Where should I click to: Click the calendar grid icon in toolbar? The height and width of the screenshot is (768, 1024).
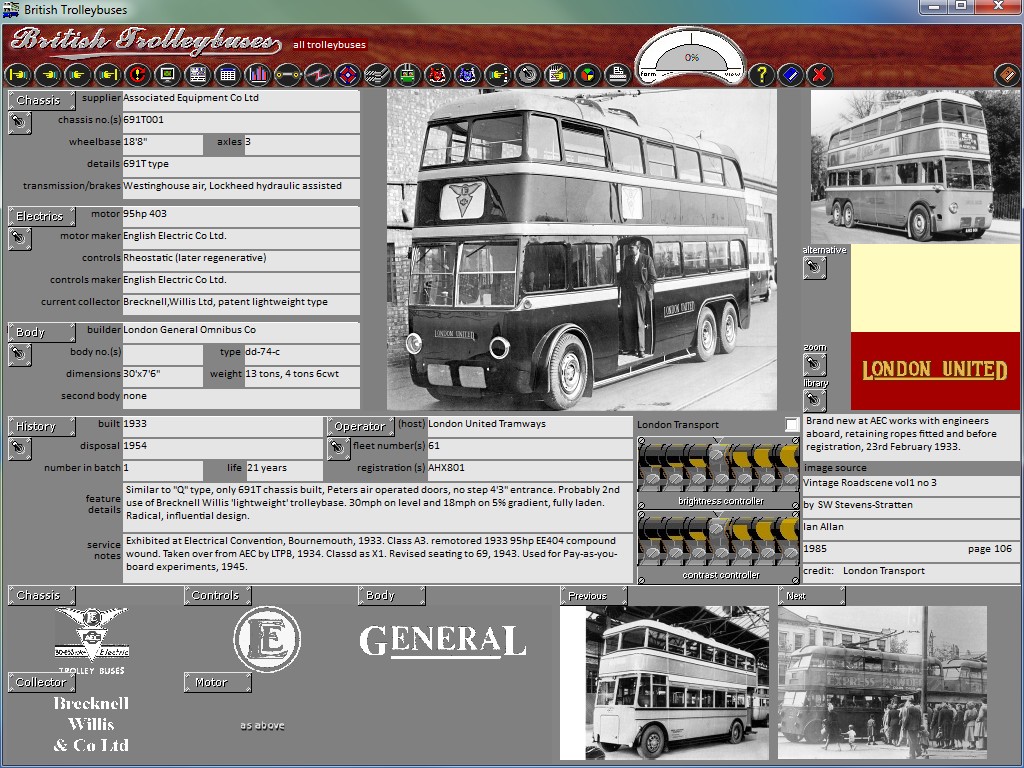pyautogui.click(x=227, y=74)
